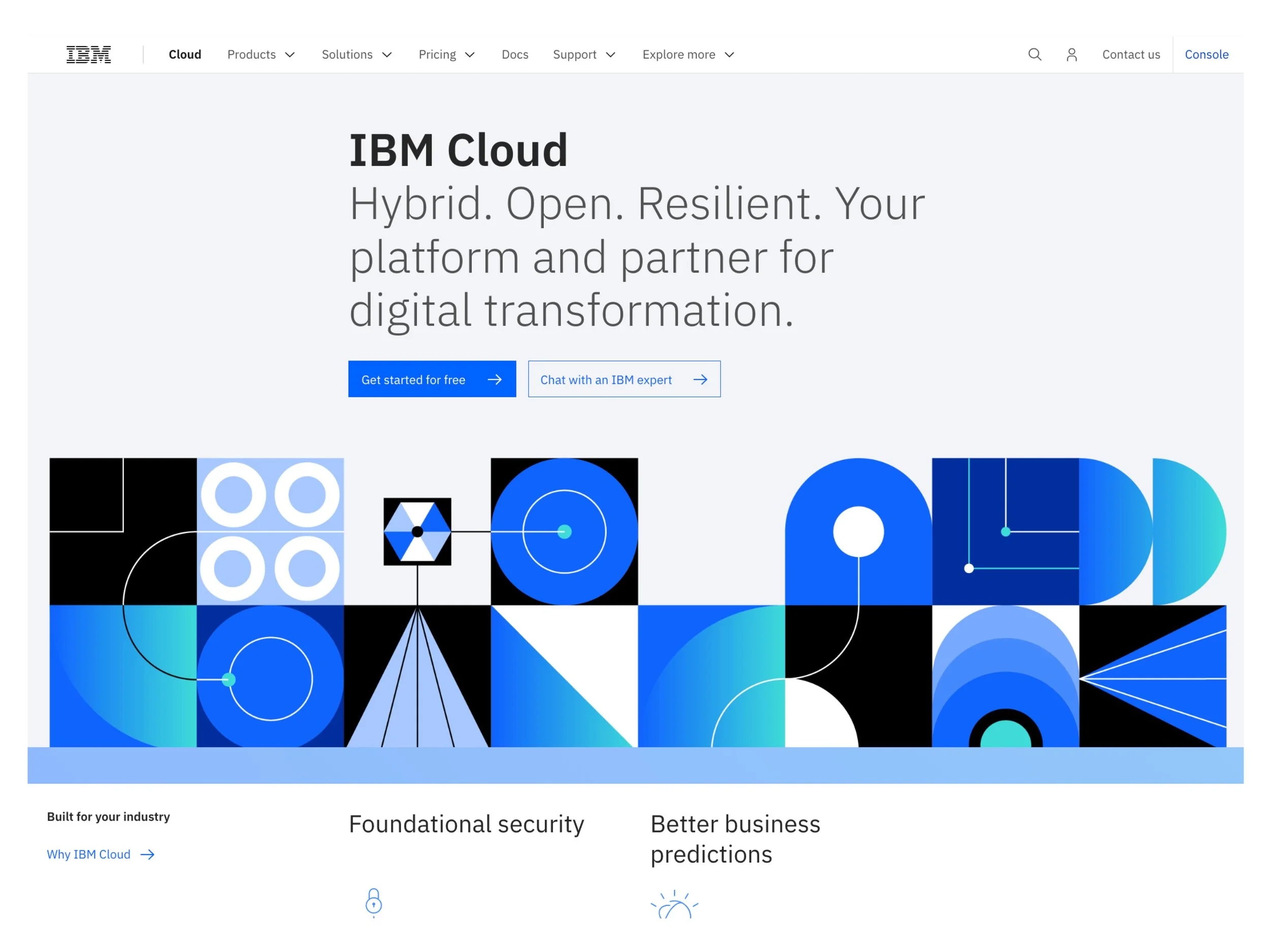Expand the Support dropdown

pyautogui.click(x=584, y=54)
